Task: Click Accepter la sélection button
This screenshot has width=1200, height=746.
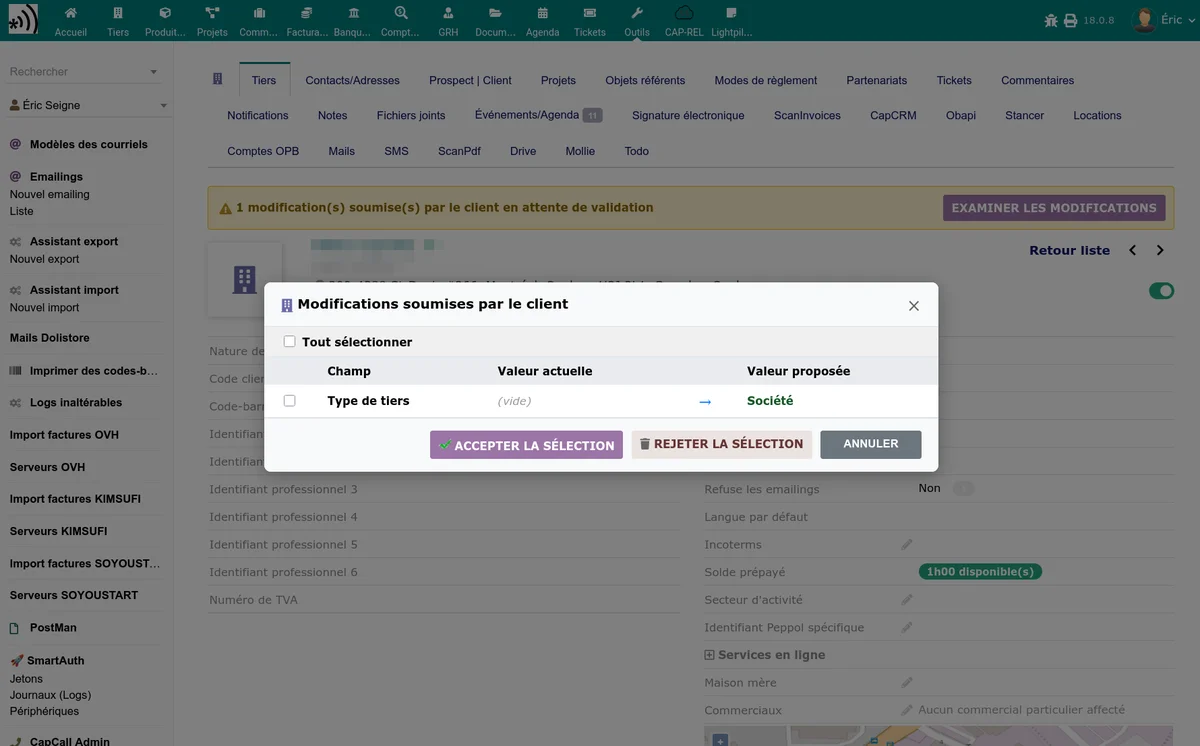Action: pyautogui.click(x=526, y=445)
